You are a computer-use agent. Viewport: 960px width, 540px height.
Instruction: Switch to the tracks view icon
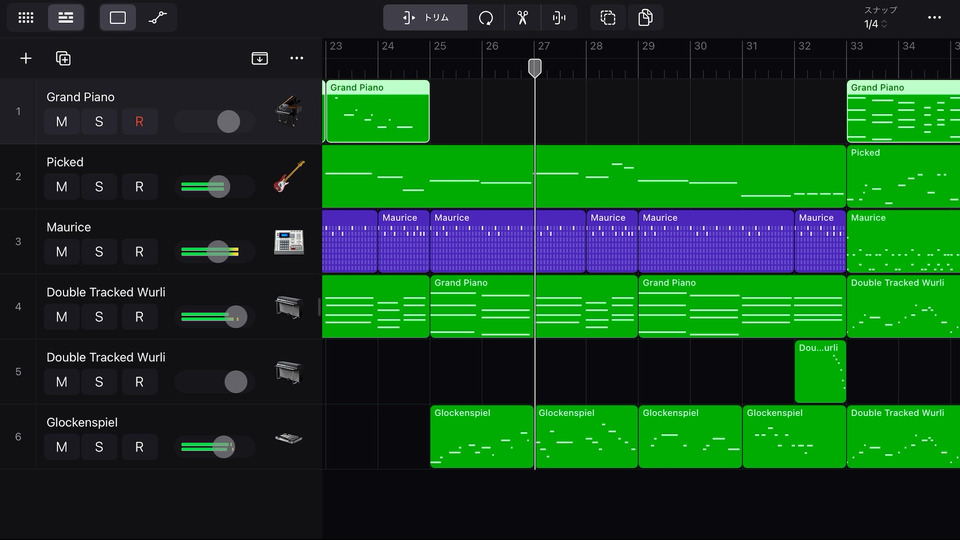[66, 18]
